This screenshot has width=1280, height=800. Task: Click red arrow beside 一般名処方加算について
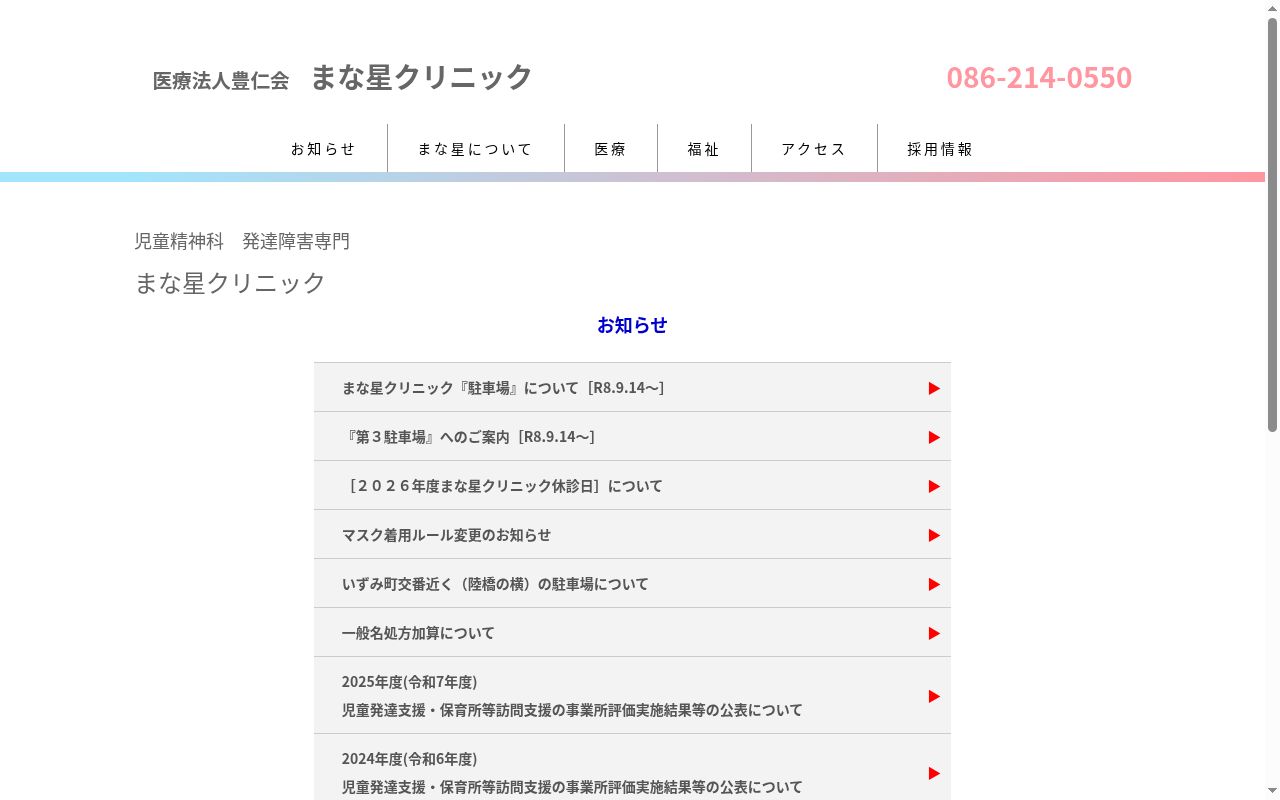click(x=934, y=633)
